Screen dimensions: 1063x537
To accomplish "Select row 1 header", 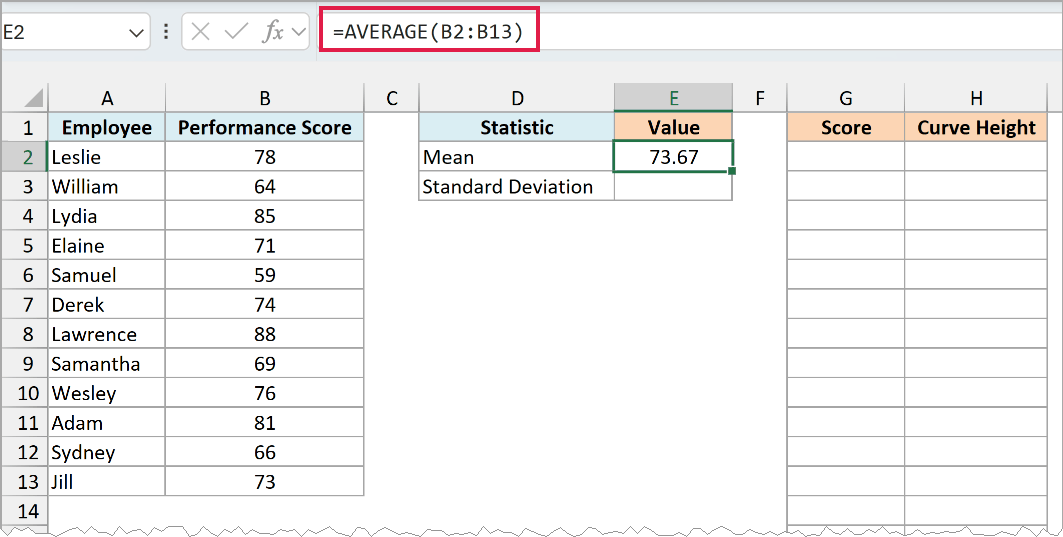I will [x=25, y=127].
